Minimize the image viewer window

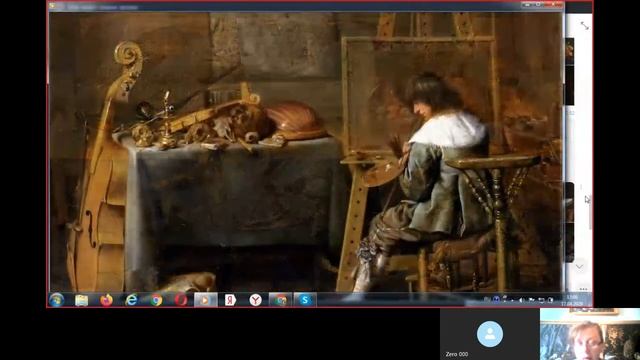point(527,5)
